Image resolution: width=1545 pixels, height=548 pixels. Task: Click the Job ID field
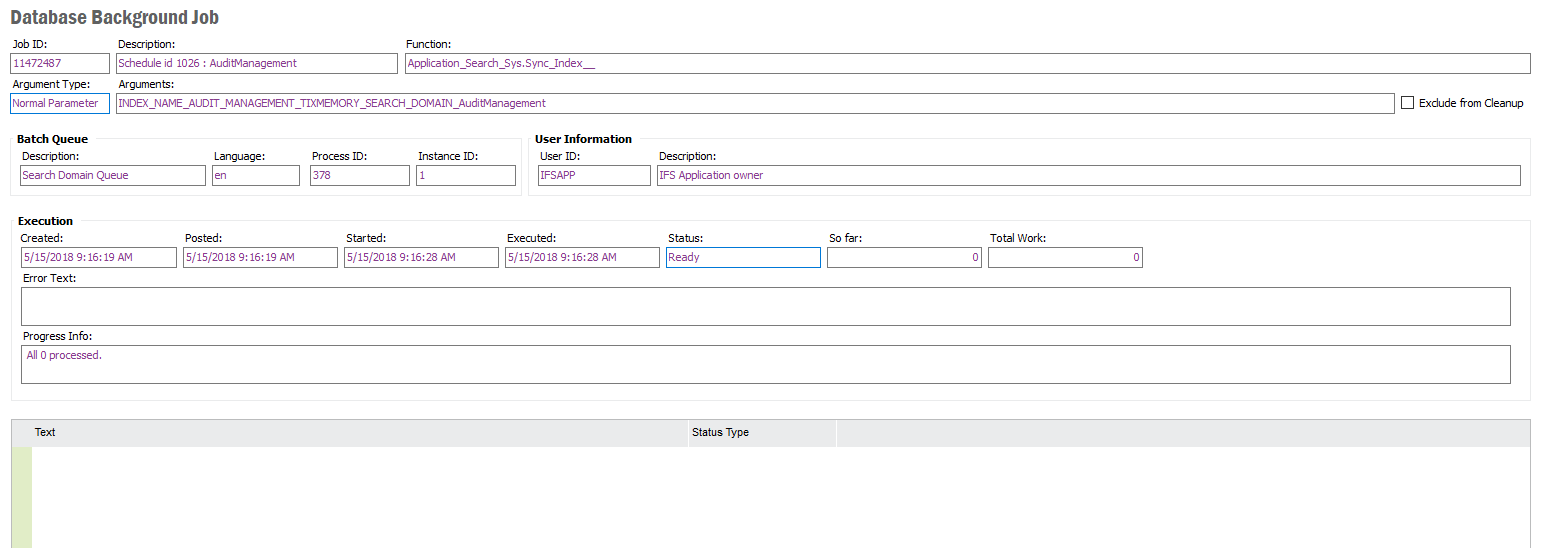click(60, 63)
